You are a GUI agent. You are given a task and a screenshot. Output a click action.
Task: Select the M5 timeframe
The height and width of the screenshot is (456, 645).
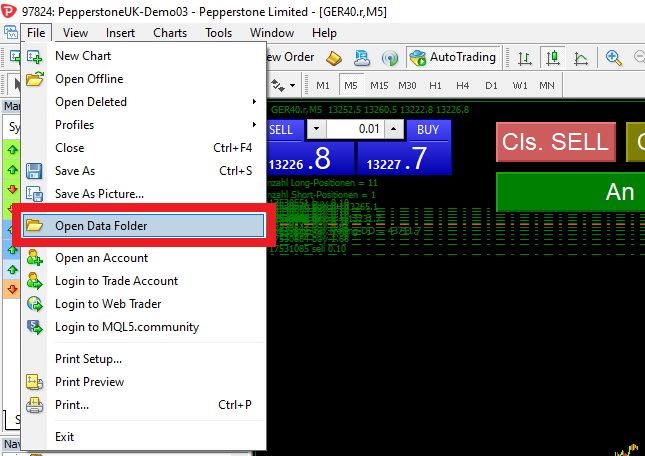[x=351, y=85]
